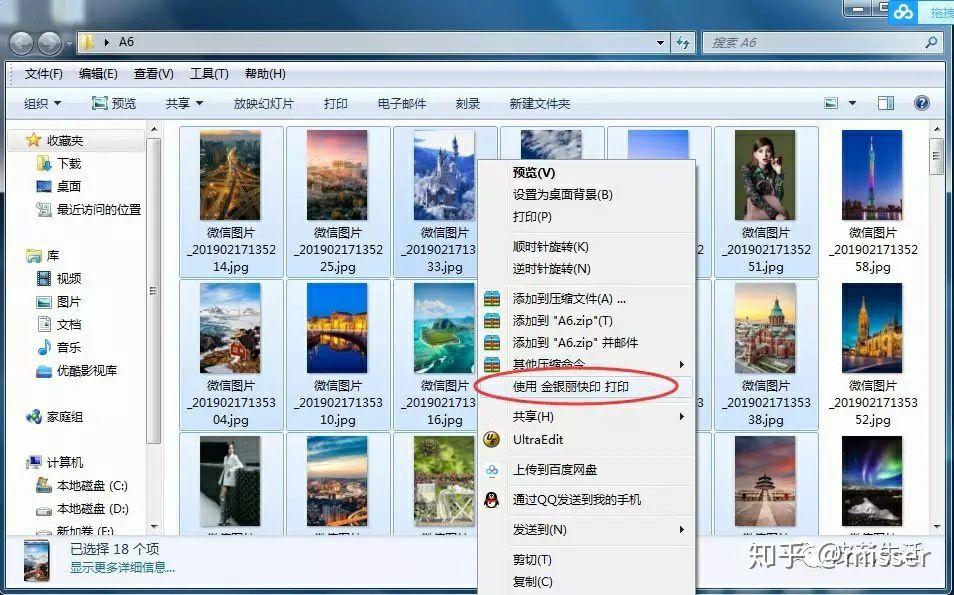Click the 家庭组 icon
The height and width of the screenshot is (595, 954).
tap(33, 417)
